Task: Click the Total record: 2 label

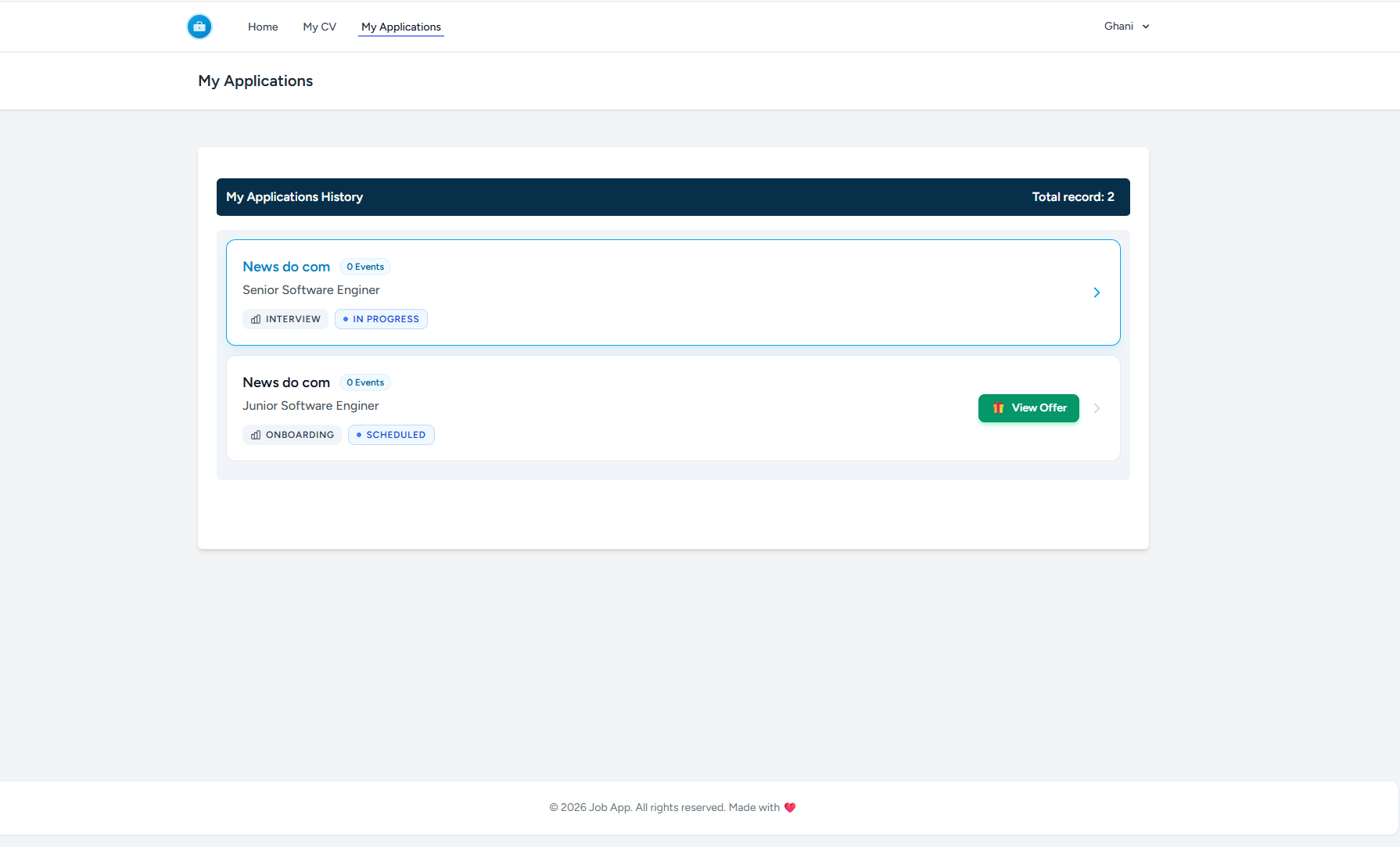Action: click(1073, 197)
